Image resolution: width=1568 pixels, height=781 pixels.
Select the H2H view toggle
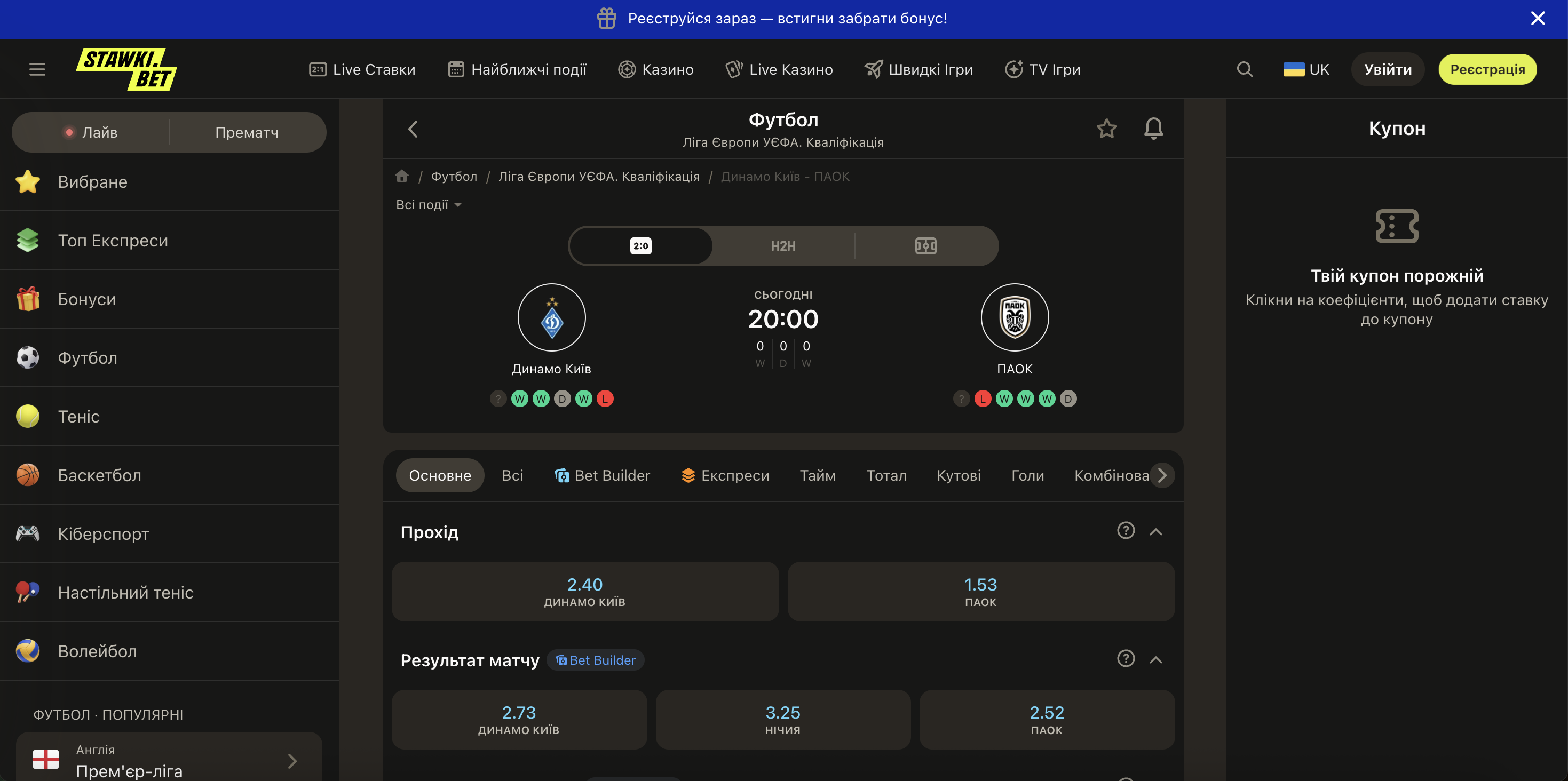[x=783, y=246]
